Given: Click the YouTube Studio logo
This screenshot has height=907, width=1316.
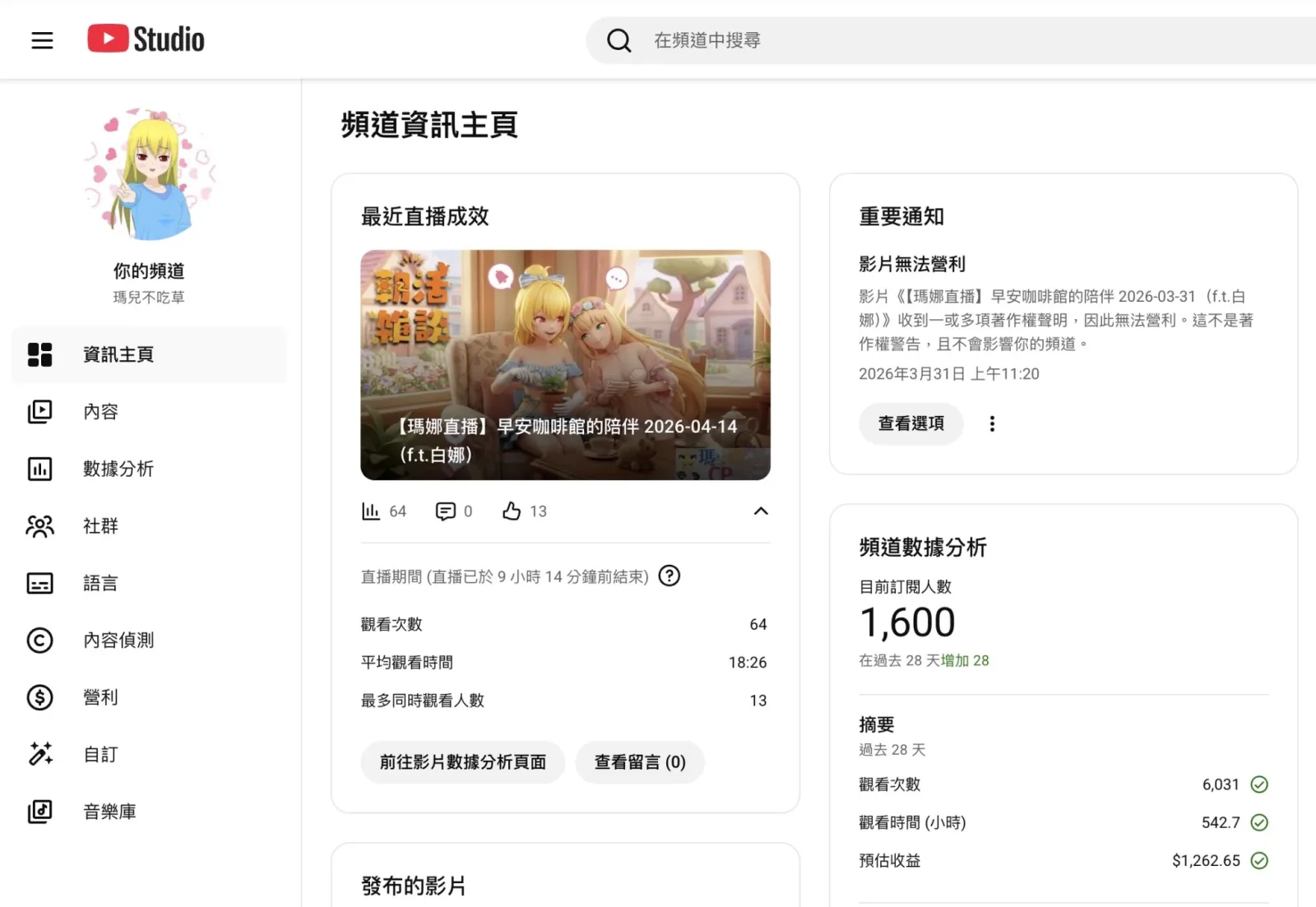Looking at the screenshot, I should point(146,39).
